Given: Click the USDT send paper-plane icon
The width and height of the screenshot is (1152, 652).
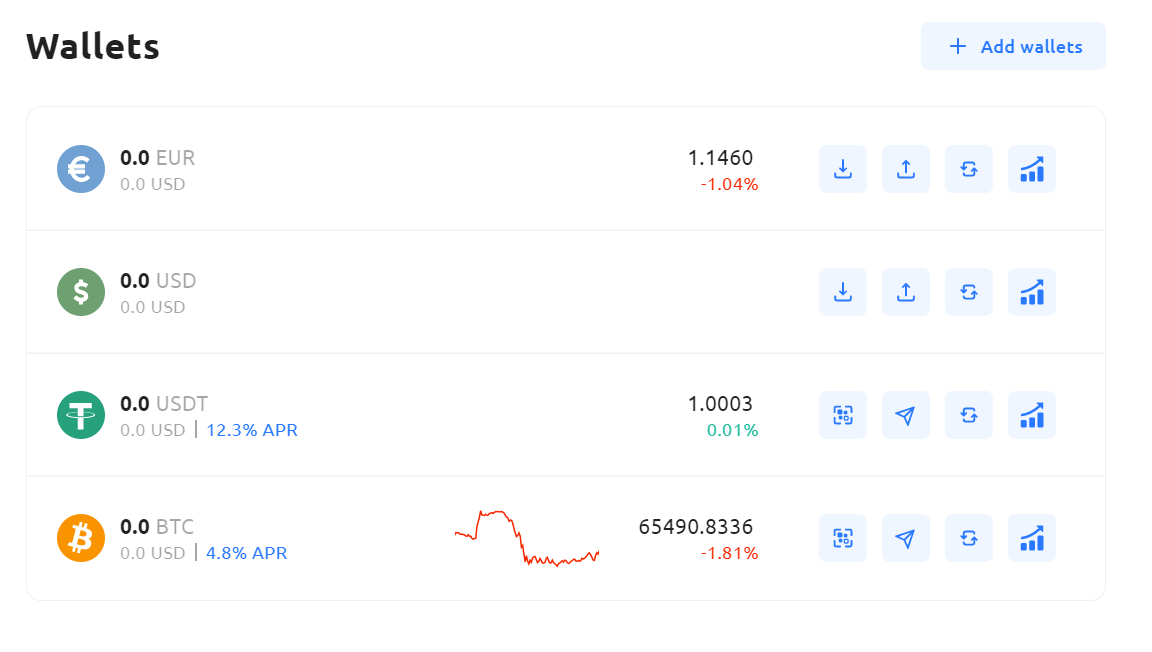Looking at the screenshot, I should (x=906, y=415).
